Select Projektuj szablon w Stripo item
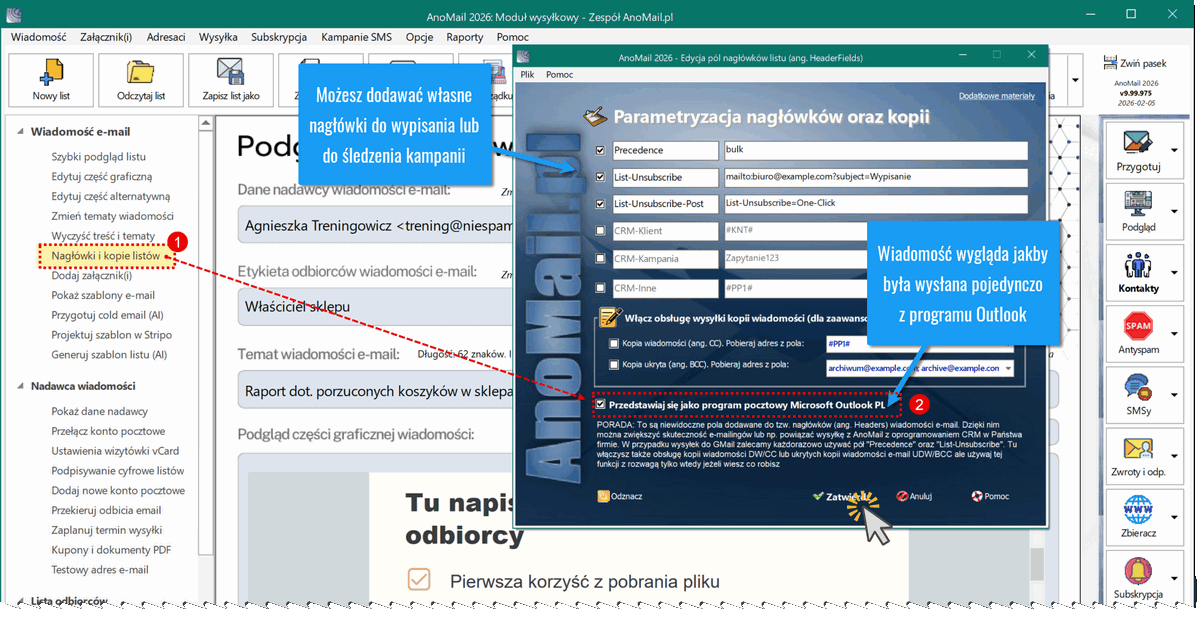 point(112,335)
